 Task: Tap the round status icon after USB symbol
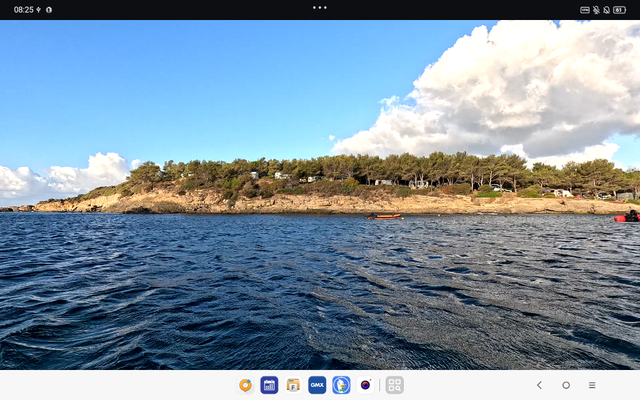[49, 10]
